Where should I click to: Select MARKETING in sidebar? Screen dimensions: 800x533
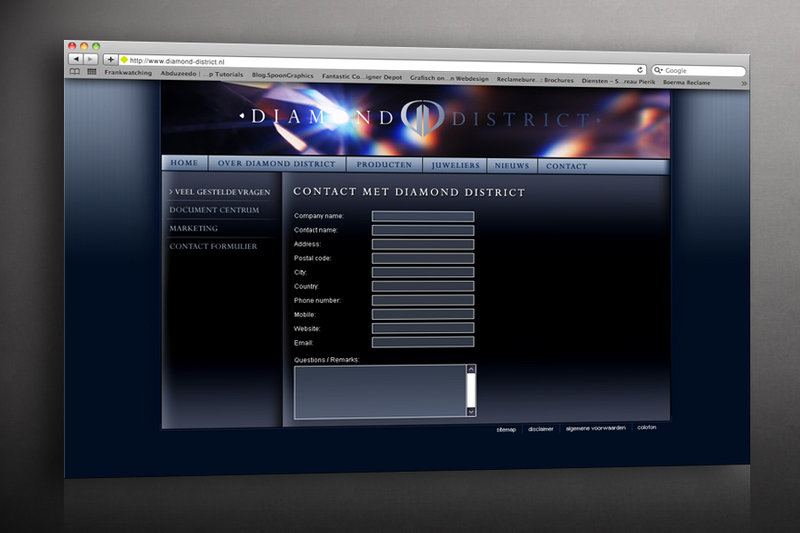193,229
